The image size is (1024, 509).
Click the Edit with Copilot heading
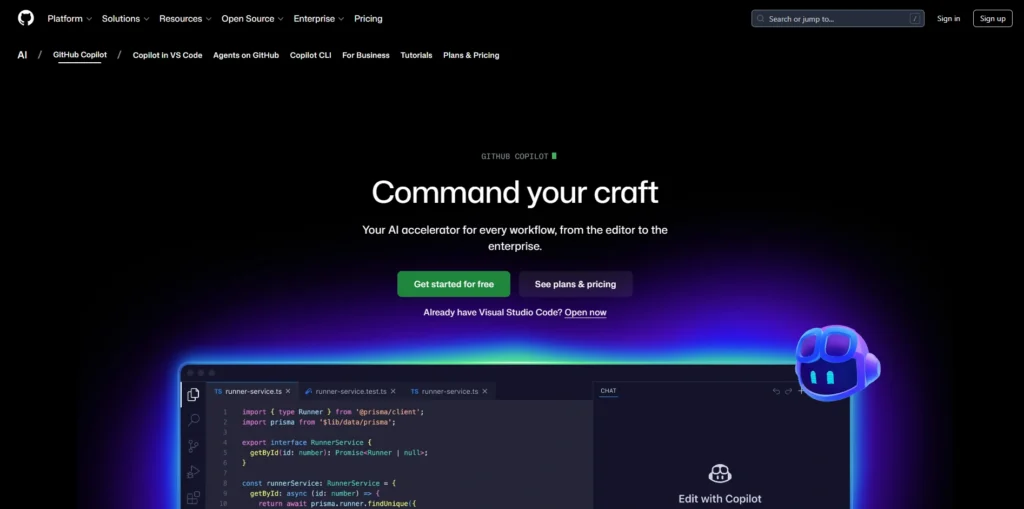click(x=720, y=499)
